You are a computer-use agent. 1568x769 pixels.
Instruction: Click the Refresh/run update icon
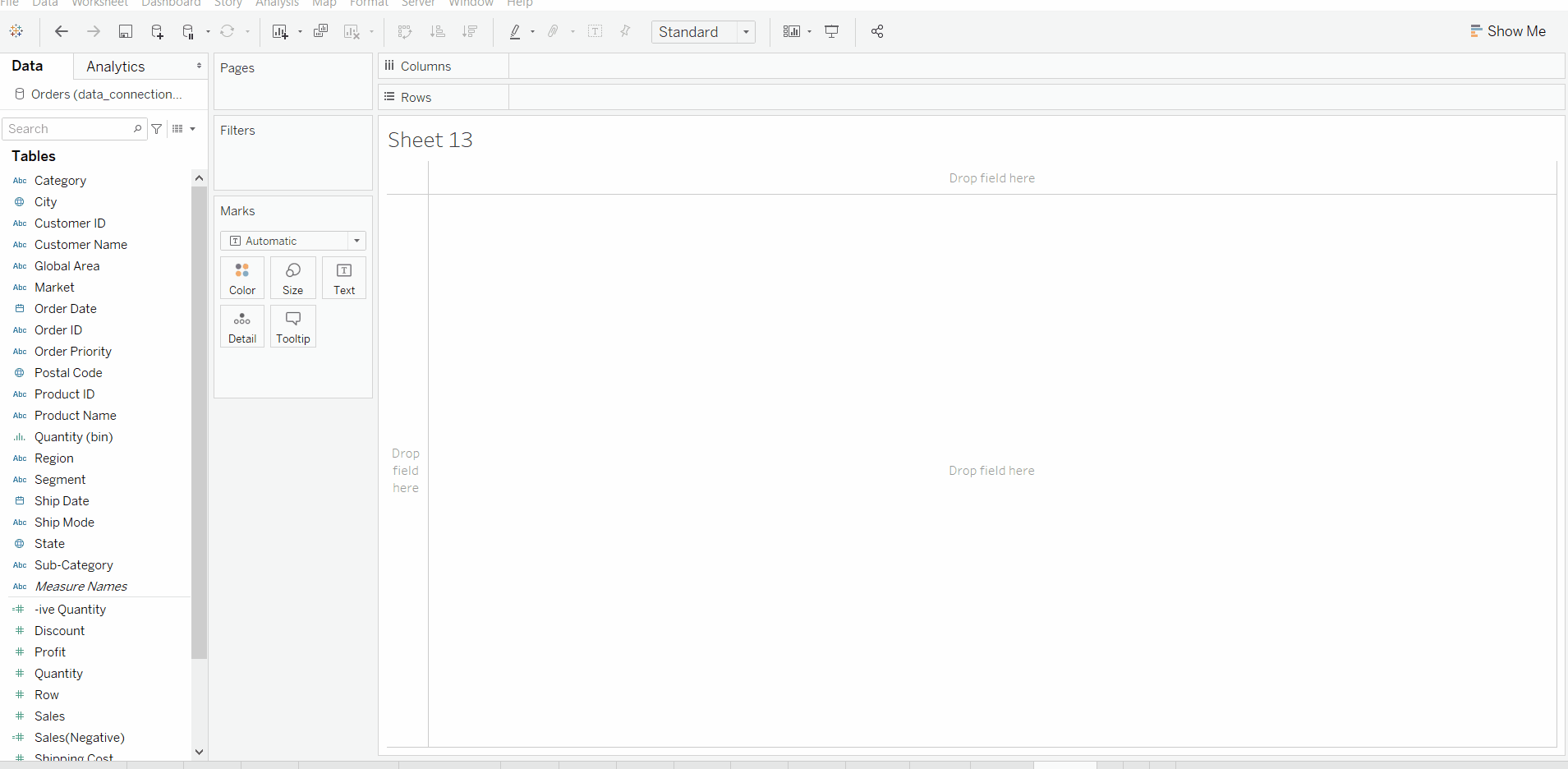click(228, 31)
